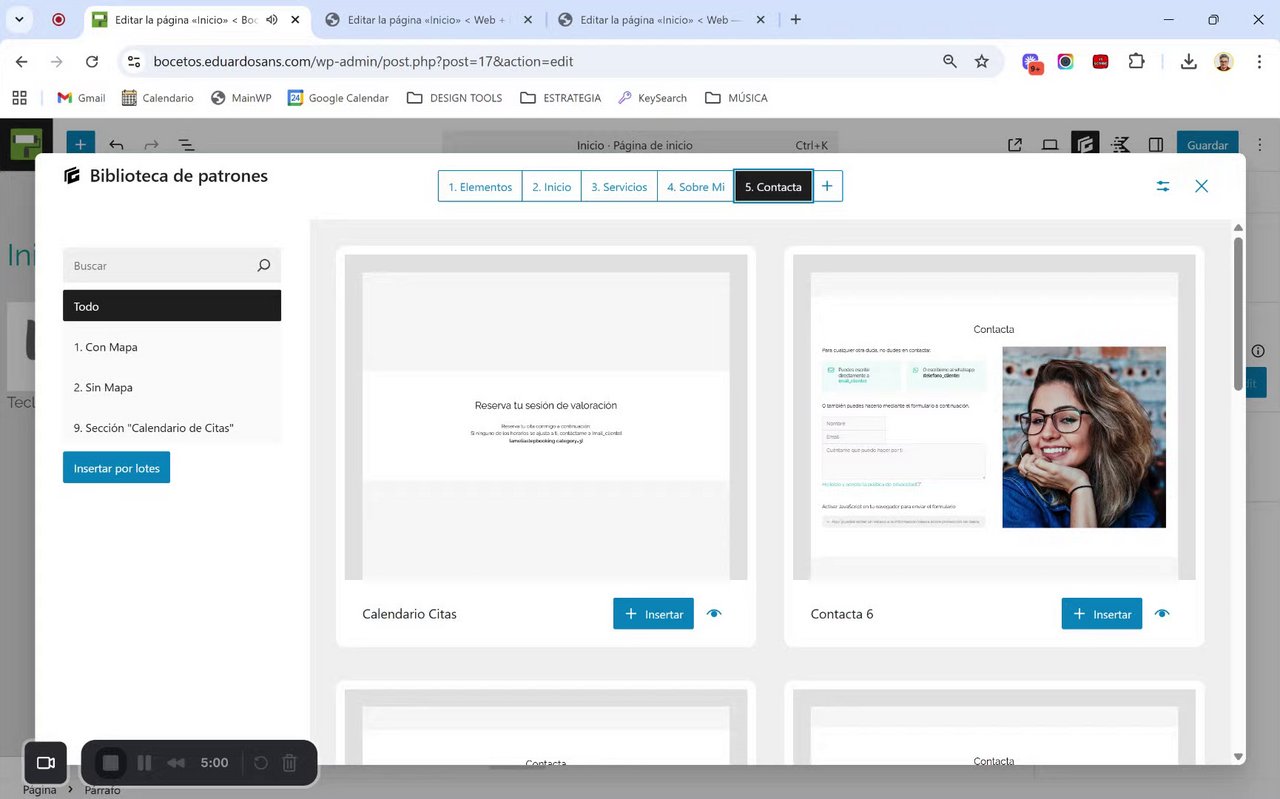
Task: Click the Guardar button in editor
Action: click(1207, 145)
